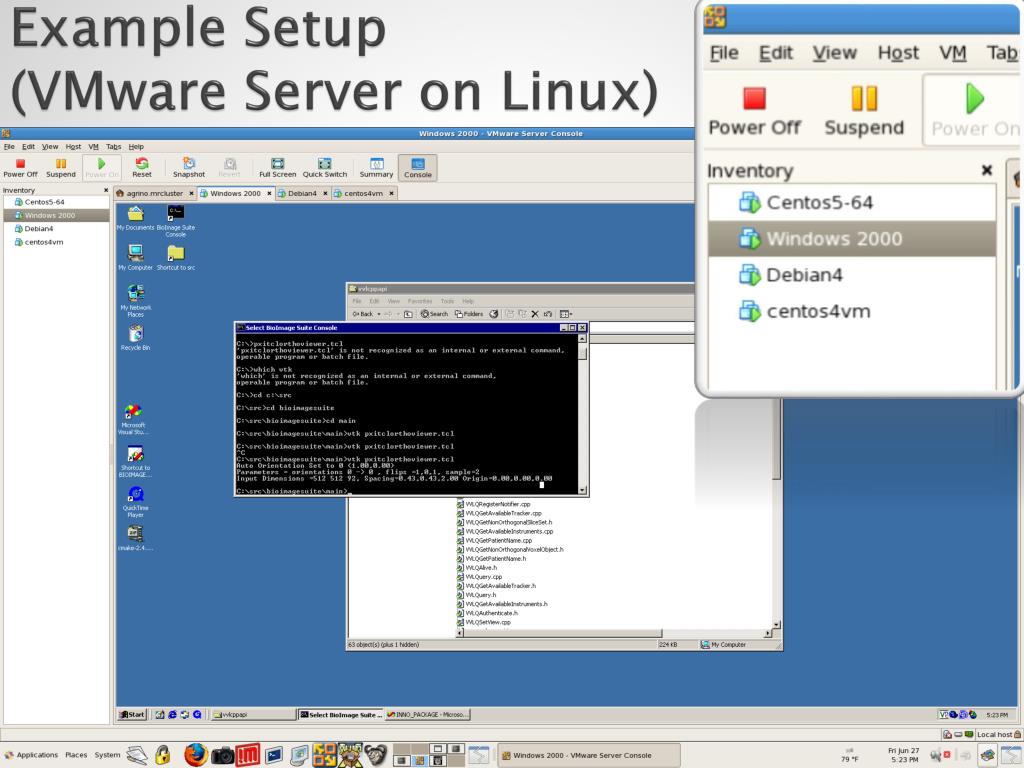The width and height of the screenshot is (1024, 768).
Task: Select centos4vm in the magnified Inventory list
Action: pyautogui.click(x=852, y=312)
